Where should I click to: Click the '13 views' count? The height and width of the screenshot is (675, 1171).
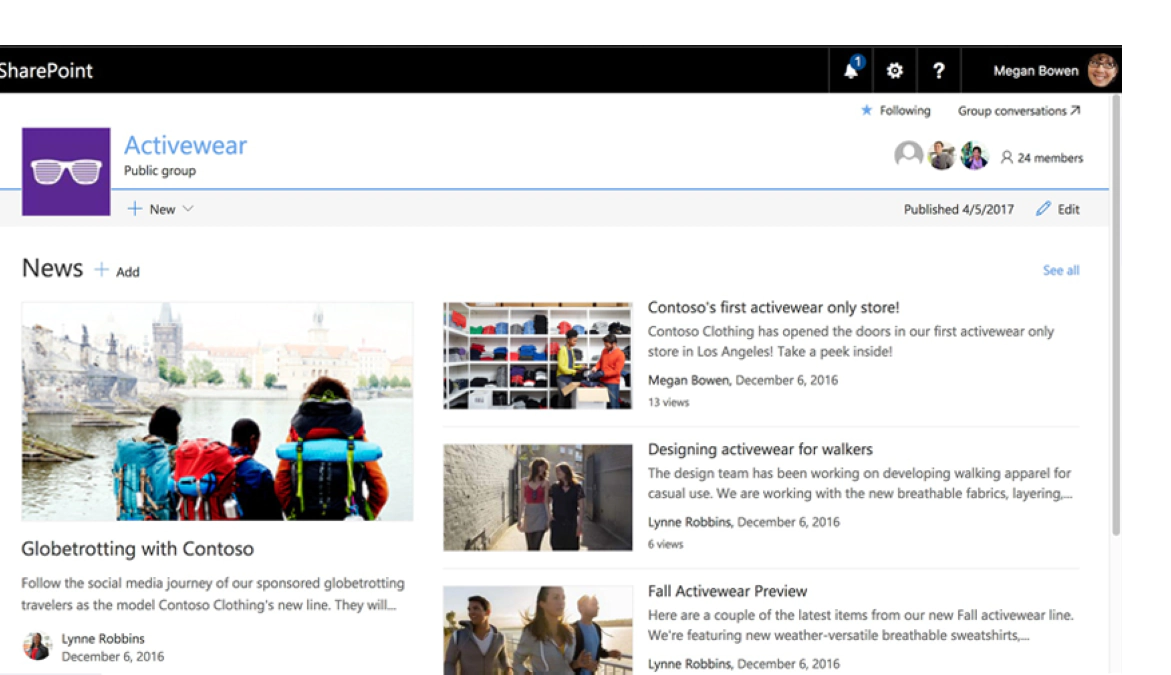pos(668,402)
